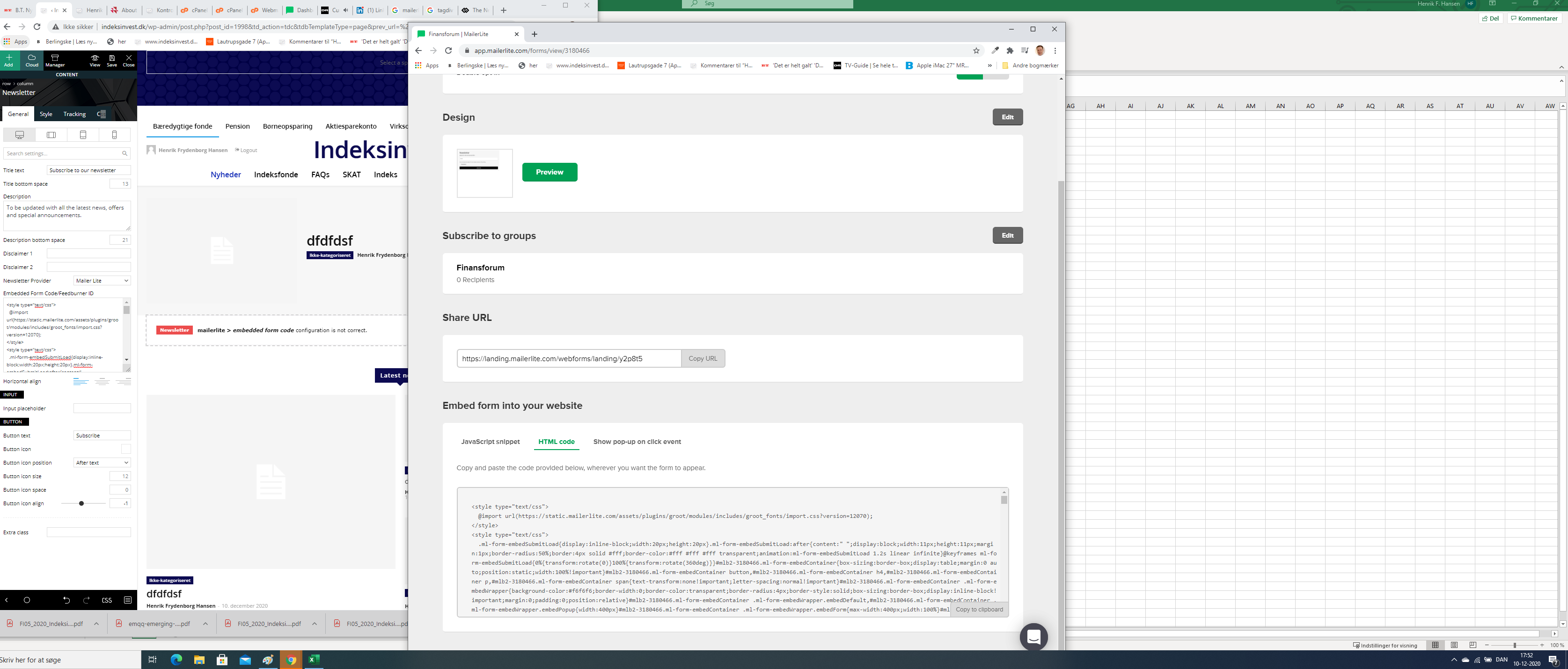Screen dimensions: 1568x669
Task: Select the HTML code tab
Action: pos(557,442)
